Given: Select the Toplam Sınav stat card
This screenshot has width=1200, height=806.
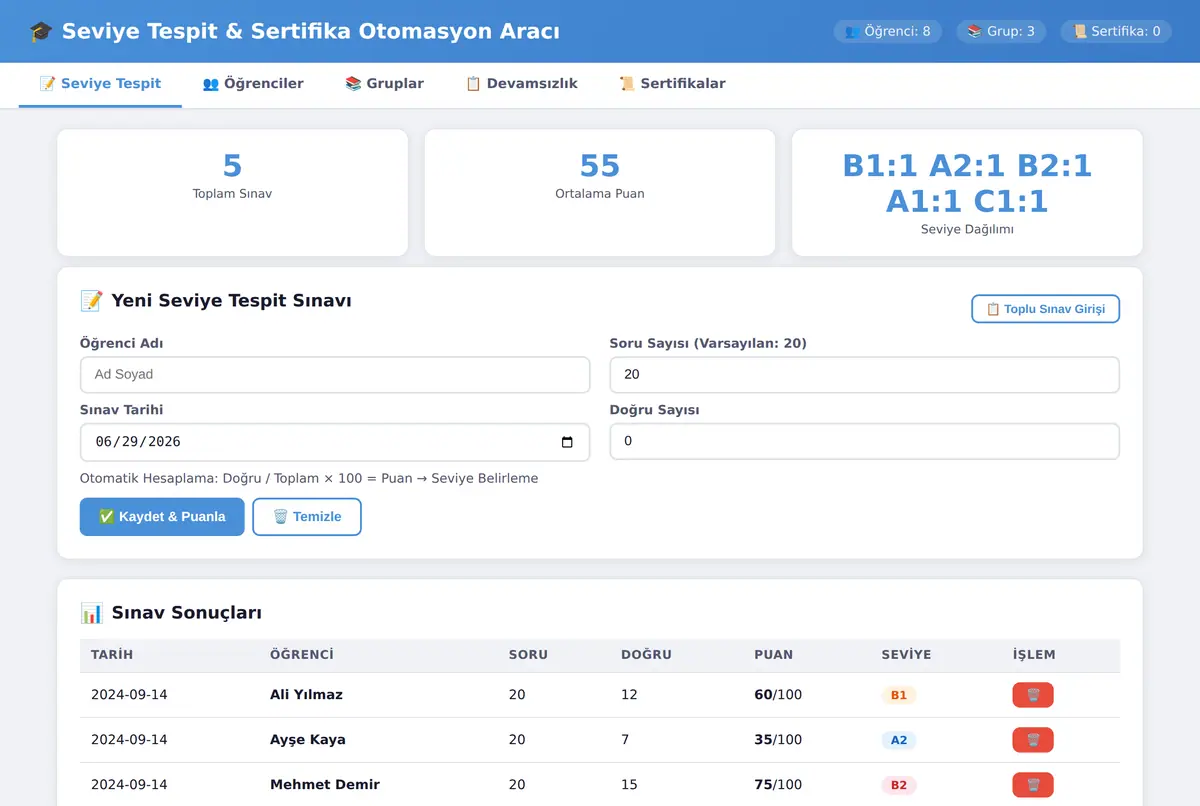Looking at the screenshot, I should [x=232, y=192].
